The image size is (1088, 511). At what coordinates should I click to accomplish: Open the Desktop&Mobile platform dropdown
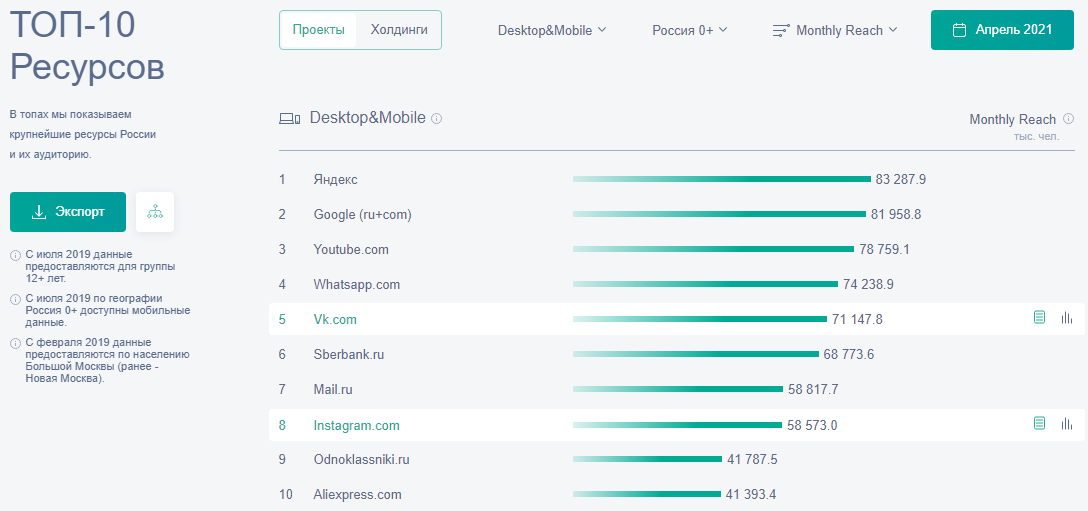[552, 30]
